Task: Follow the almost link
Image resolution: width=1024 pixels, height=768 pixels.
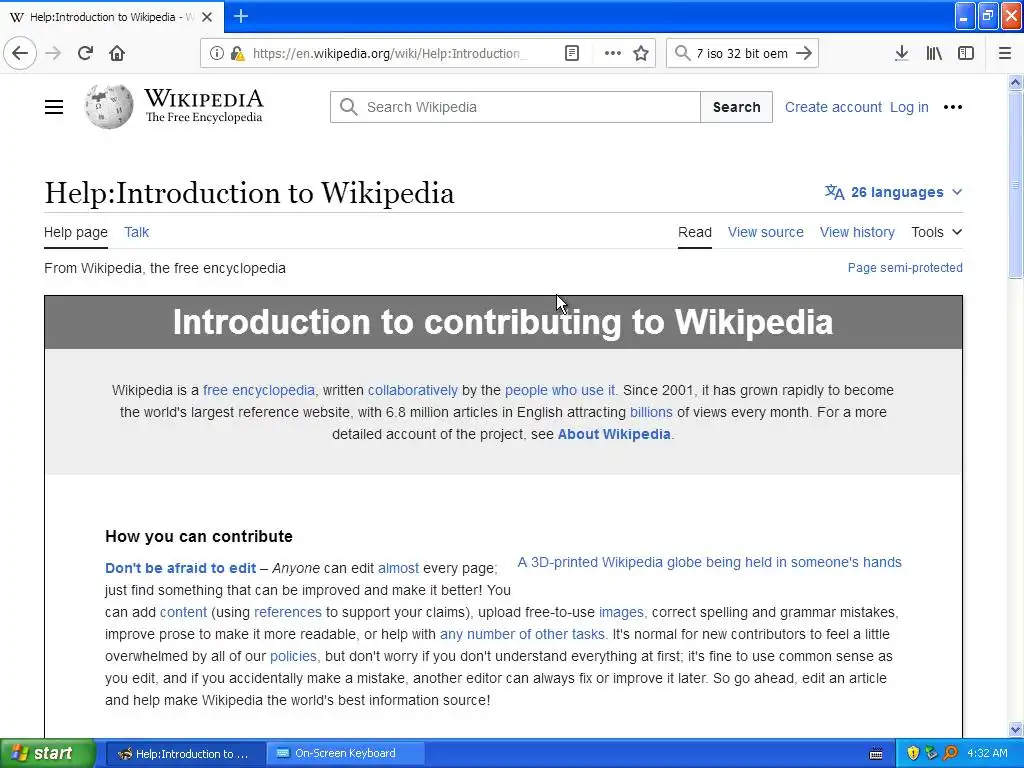Action: (398, 568)
